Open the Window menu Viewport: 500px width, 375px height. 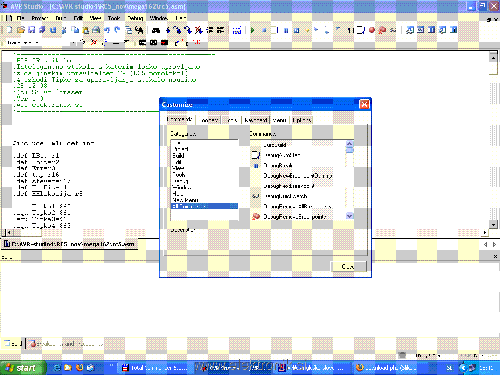click(x=158, y=18)
